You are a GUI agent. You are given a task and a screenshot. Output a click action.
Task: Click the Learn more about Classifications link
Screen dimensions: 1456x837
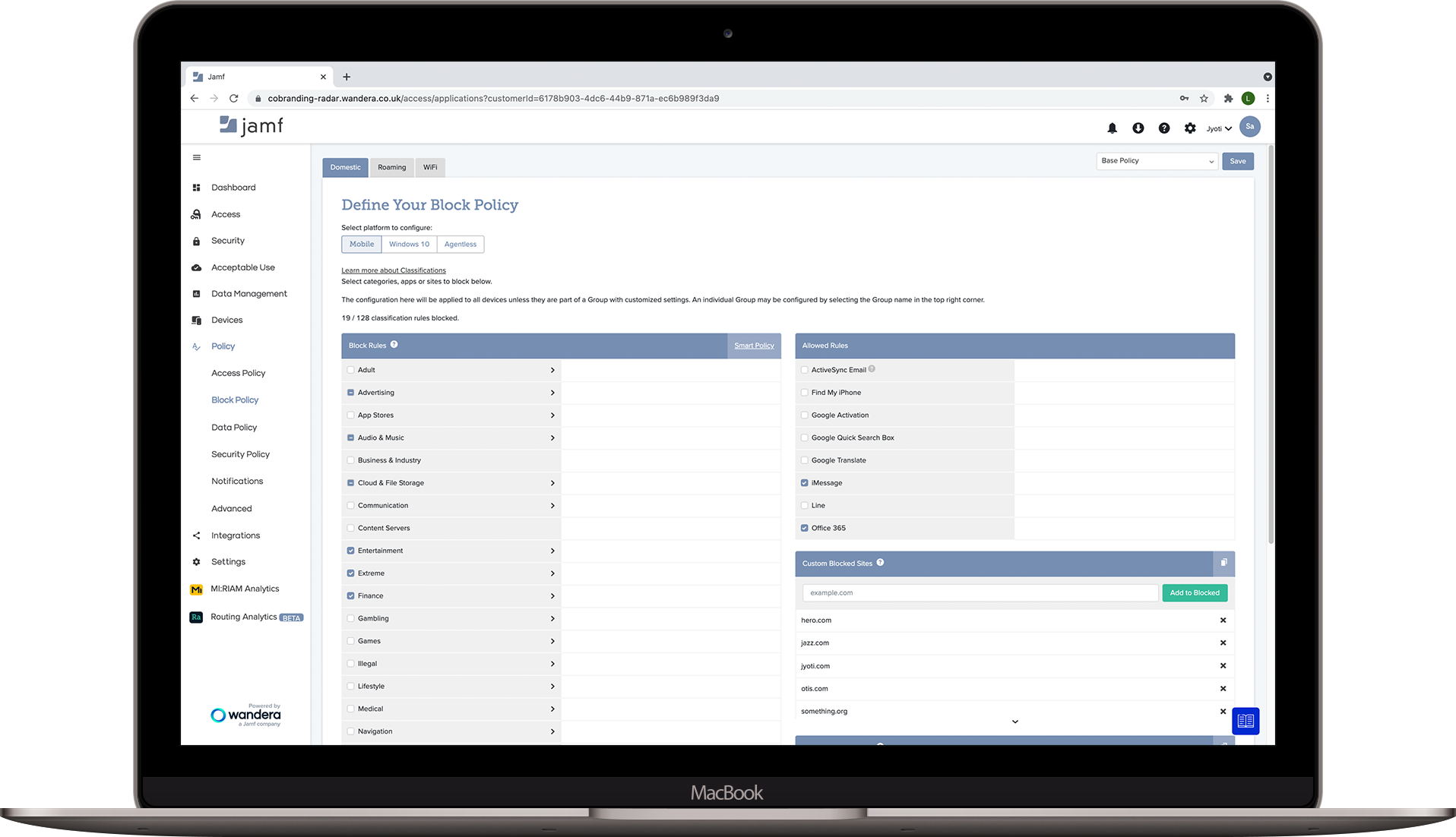click(x=393, y=270)
